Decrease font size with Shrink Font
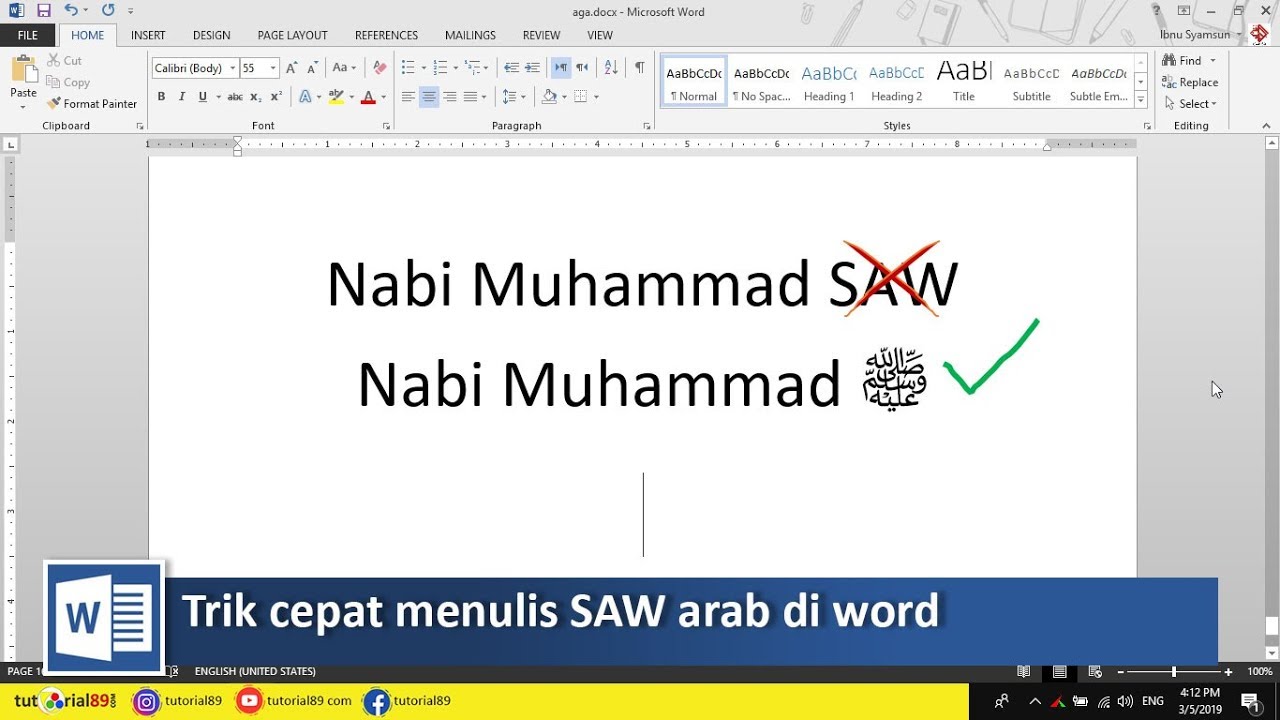Viewport: 1280px width, 720px height. pos(313,68)
